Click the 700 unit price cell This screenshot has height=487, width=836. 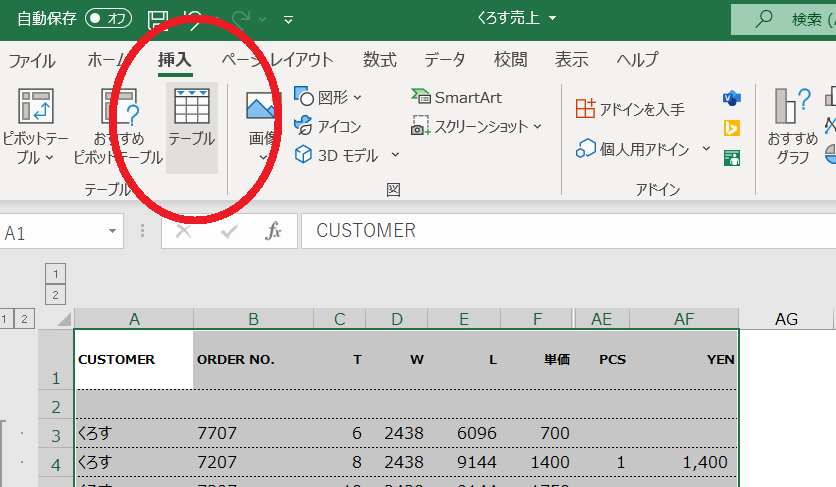537,433
